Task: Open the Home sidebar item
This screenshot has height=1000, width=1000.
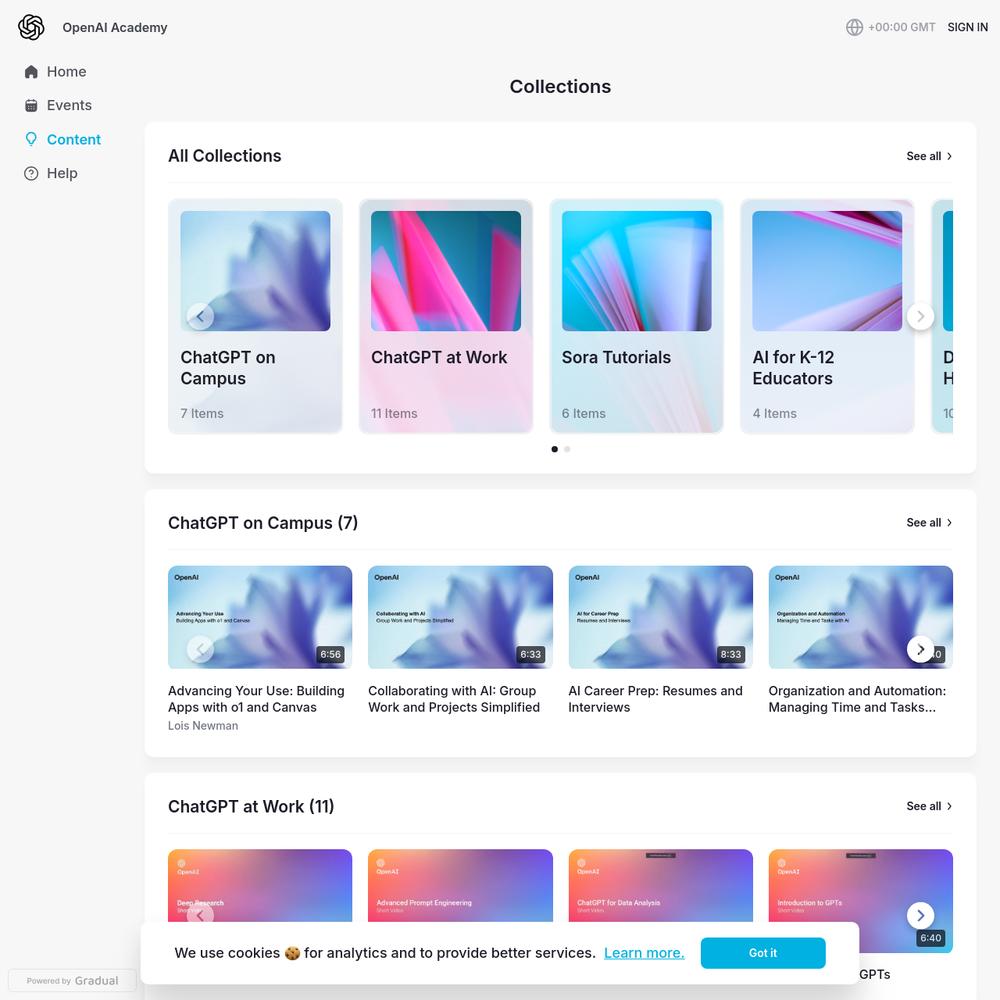Action: pyautogui.click(x=55, y=71)
